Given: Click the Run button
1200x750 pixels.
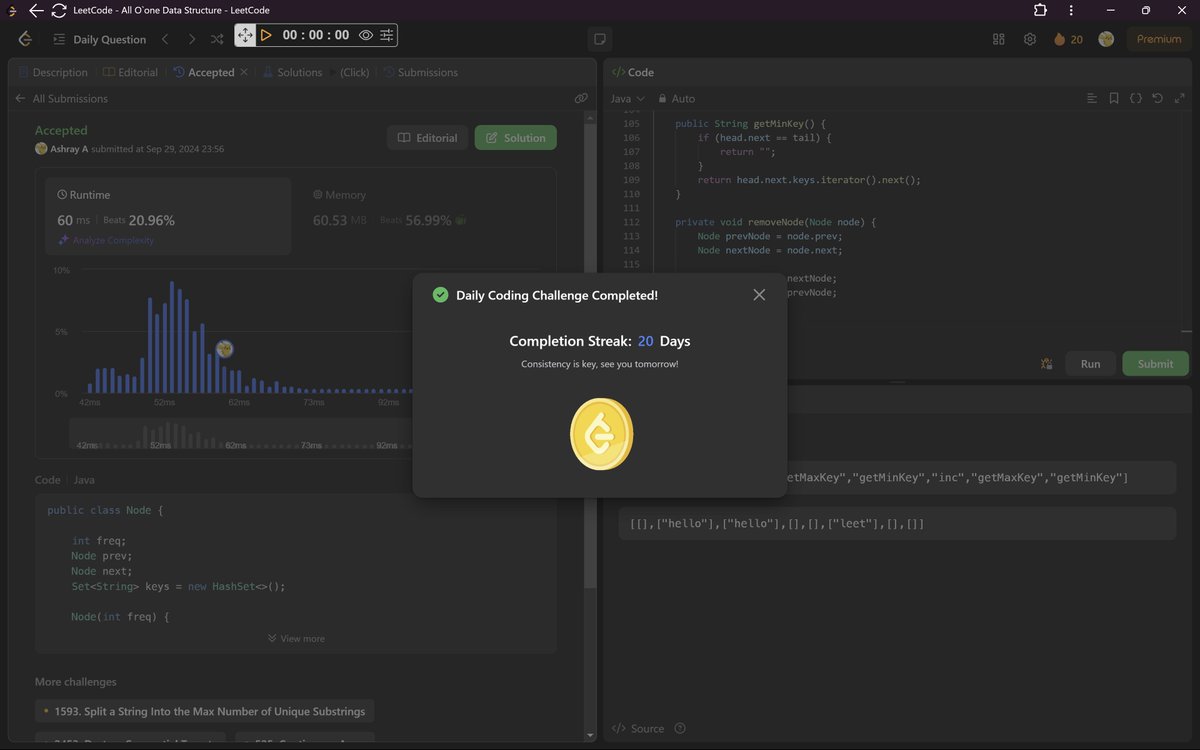Looking at the screenshot, I should [x=1090, y=364].
